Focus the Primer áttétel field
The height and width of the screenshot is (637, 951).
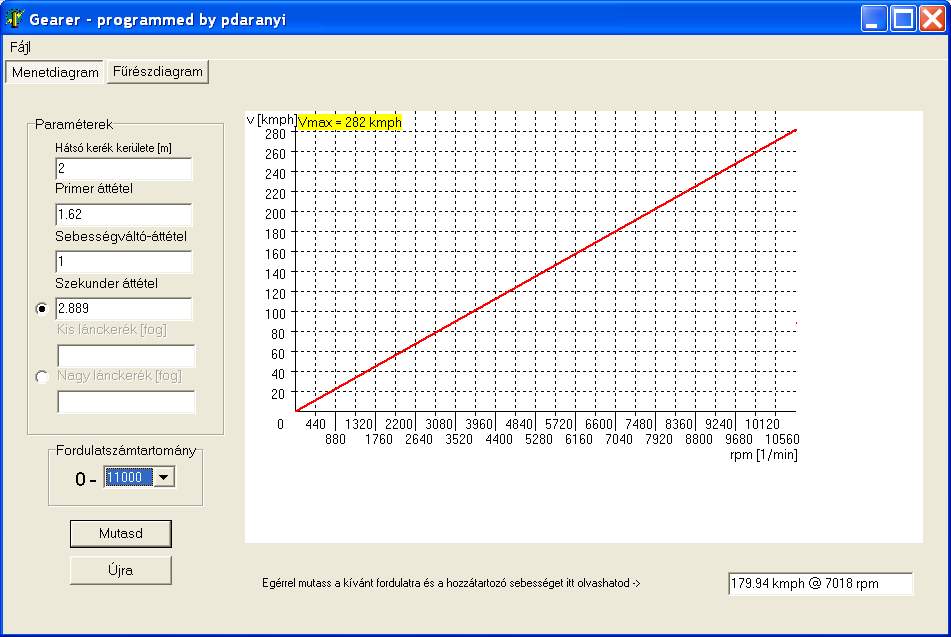(123, 215)
